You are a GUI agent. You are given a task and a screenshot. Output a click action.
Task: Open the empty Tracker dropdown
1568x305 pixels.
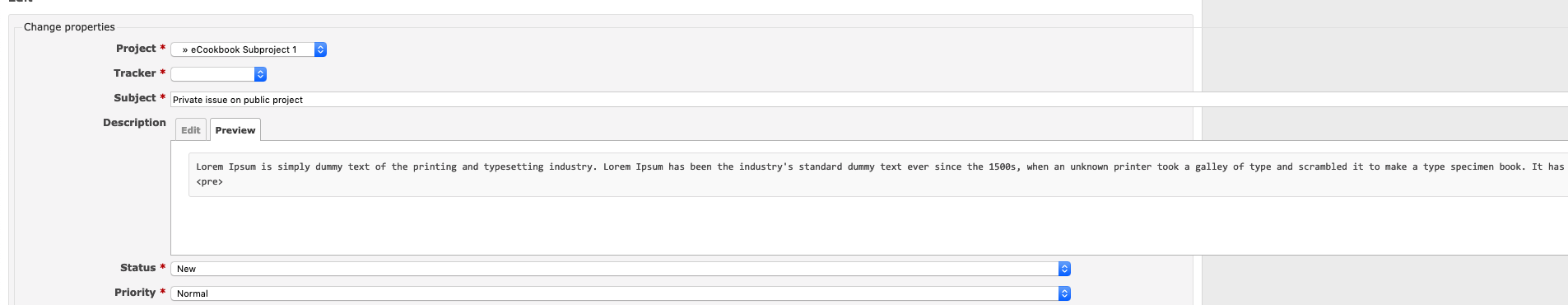coord(218,74)
